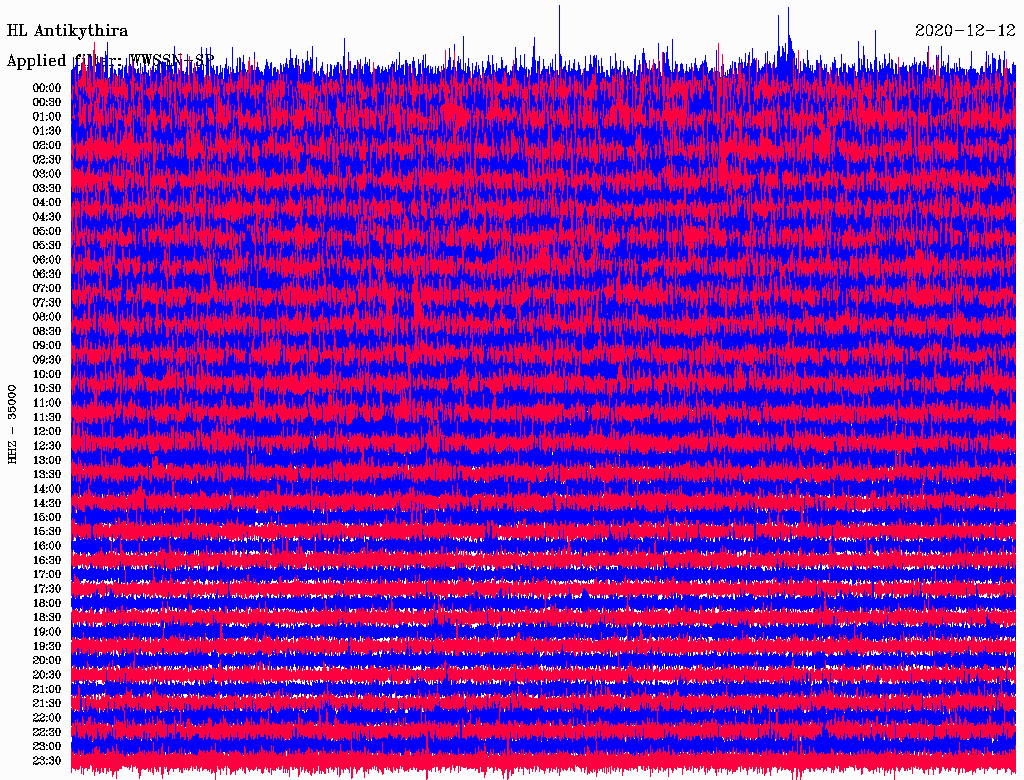This screenshot has width=1024, height=780.
Task: Click the 07:30 time label
Action: tap(47, 303)
